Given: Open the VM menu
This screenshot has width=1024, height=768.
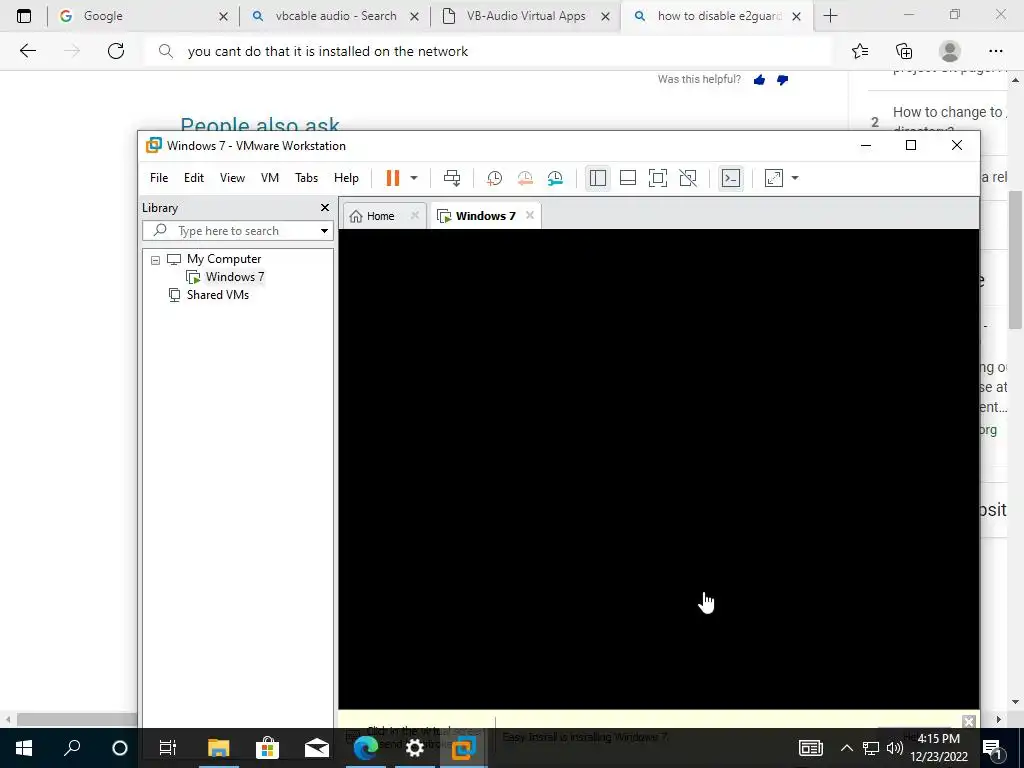Looking at the screenshot, I should coord(270,178).
